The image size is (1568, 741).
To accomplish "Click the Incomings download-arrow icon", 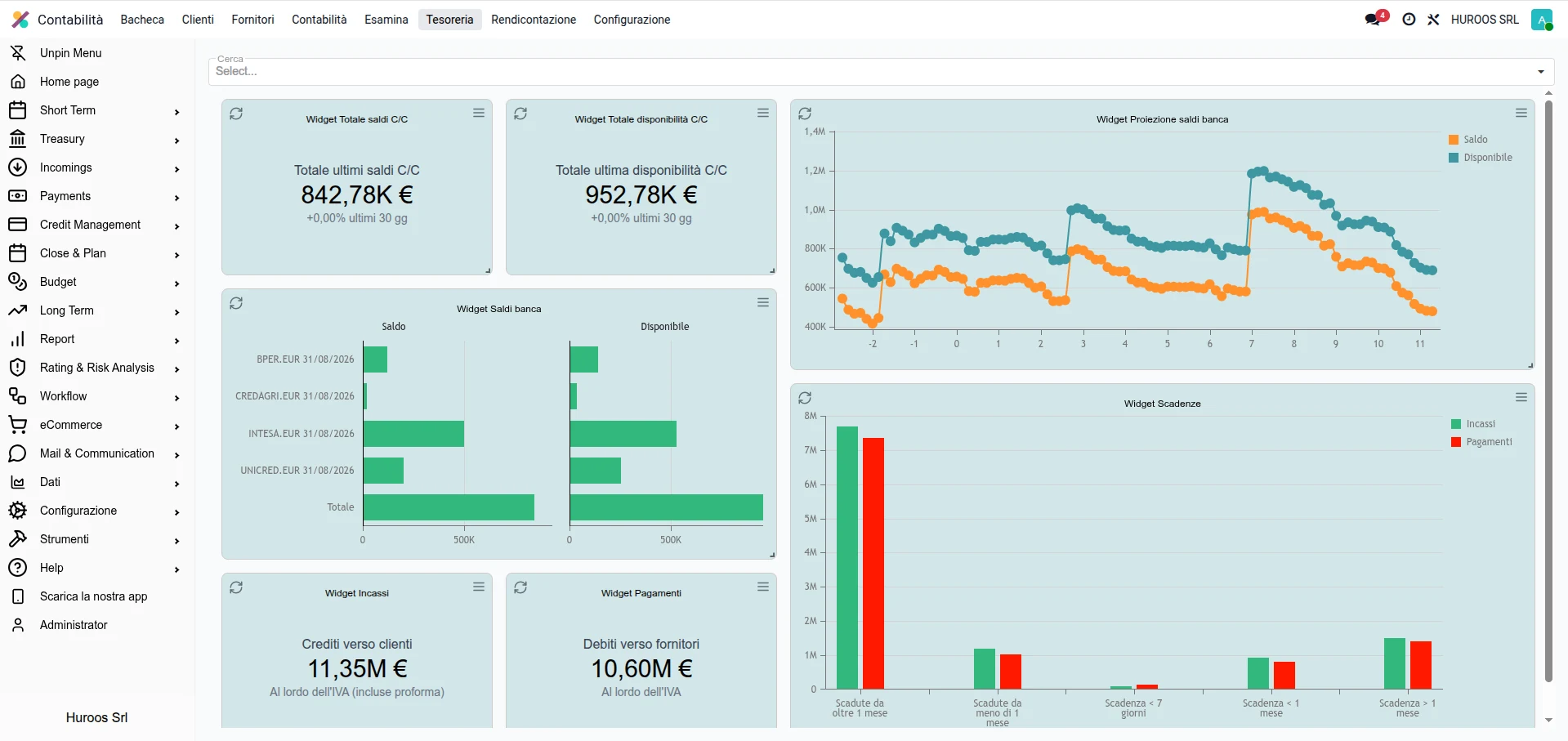I will click(17, 167).
